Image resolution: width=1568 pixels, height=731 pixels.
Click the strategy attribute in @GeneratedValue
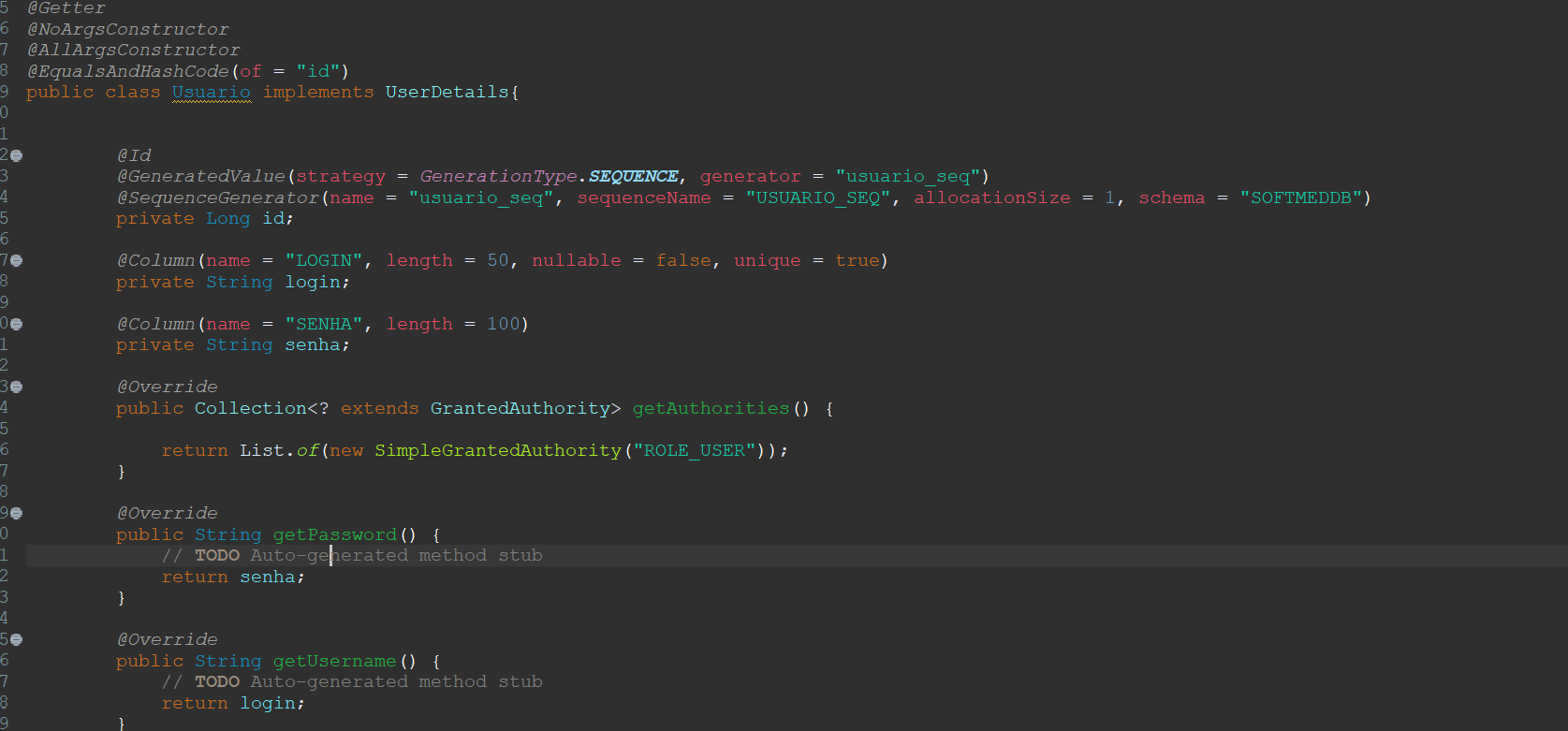[341, 176]
